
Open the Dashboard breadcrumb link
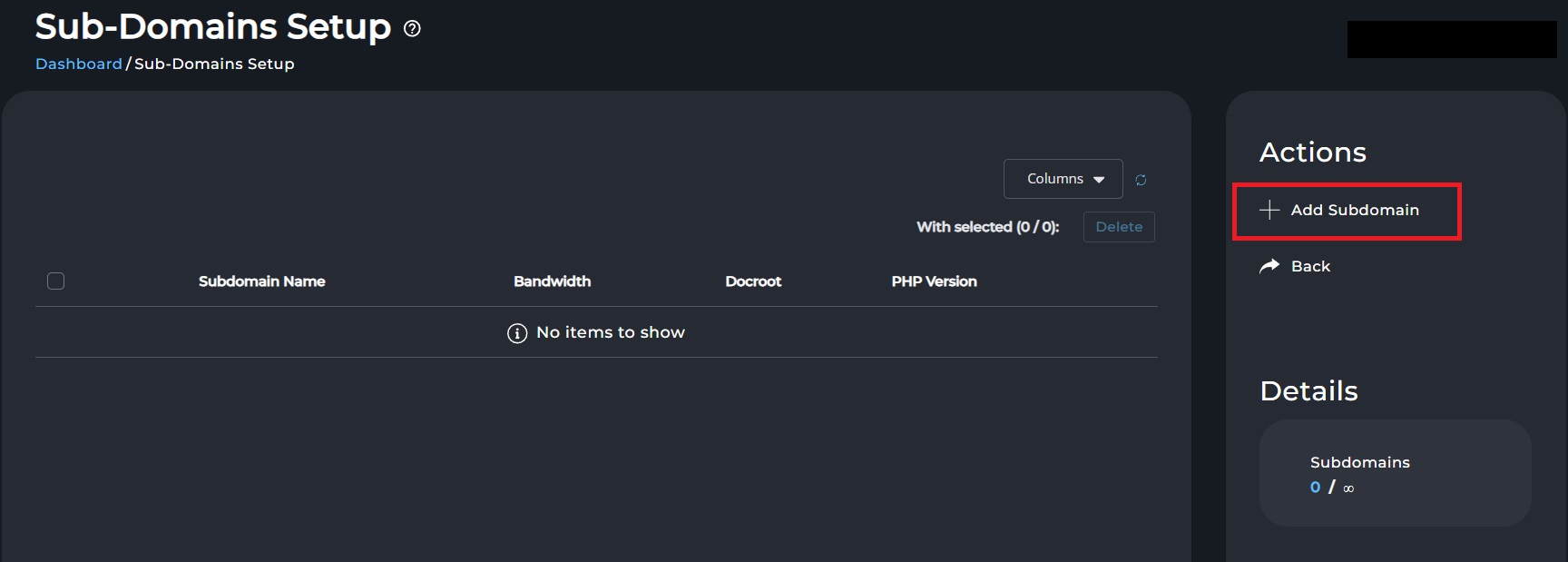79,64
